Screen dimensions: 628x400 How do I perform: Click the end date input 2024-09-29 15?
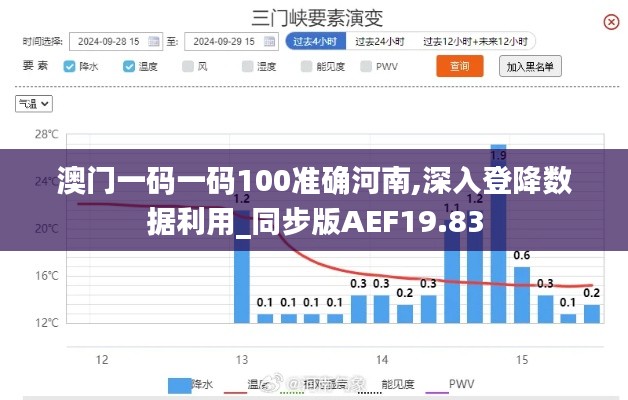click(x=231, y=41)
